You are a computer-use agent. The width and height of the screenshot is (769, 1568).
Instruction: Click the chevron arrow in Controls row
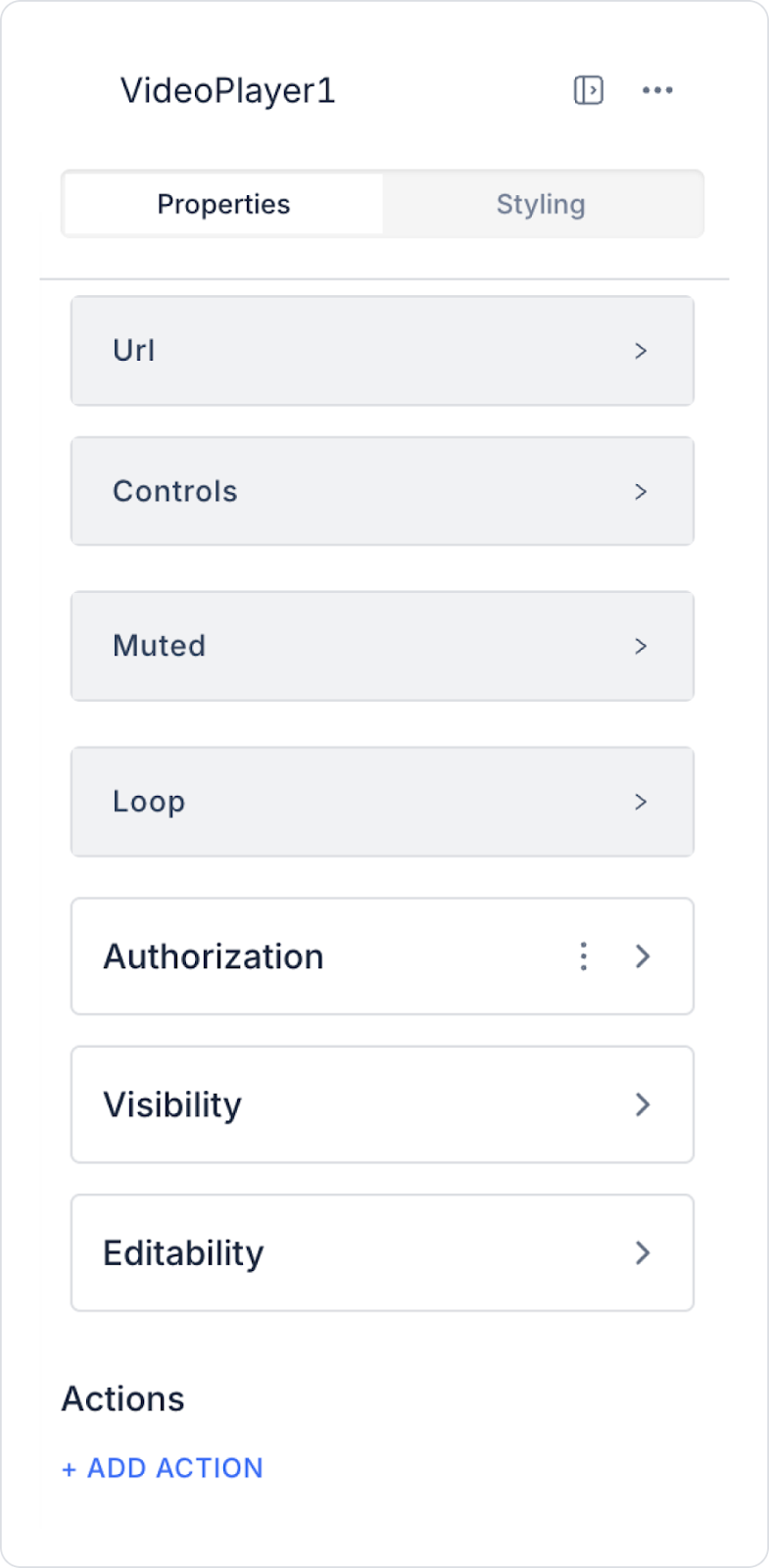(641, 492)
